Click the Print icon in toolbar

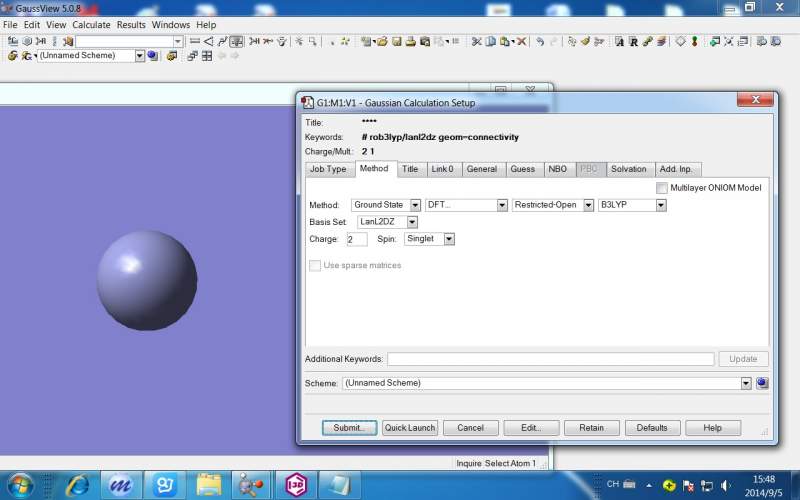(x=411, y=41)
